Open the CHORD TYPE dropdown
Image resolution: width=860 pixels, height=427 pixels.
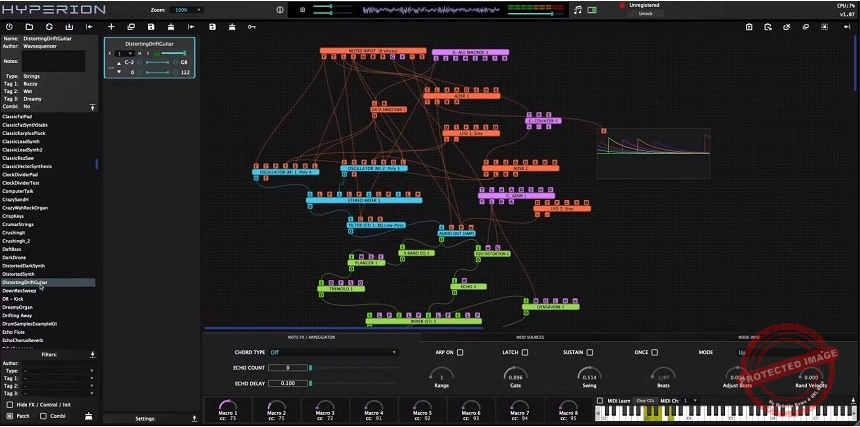click(333, 352)
